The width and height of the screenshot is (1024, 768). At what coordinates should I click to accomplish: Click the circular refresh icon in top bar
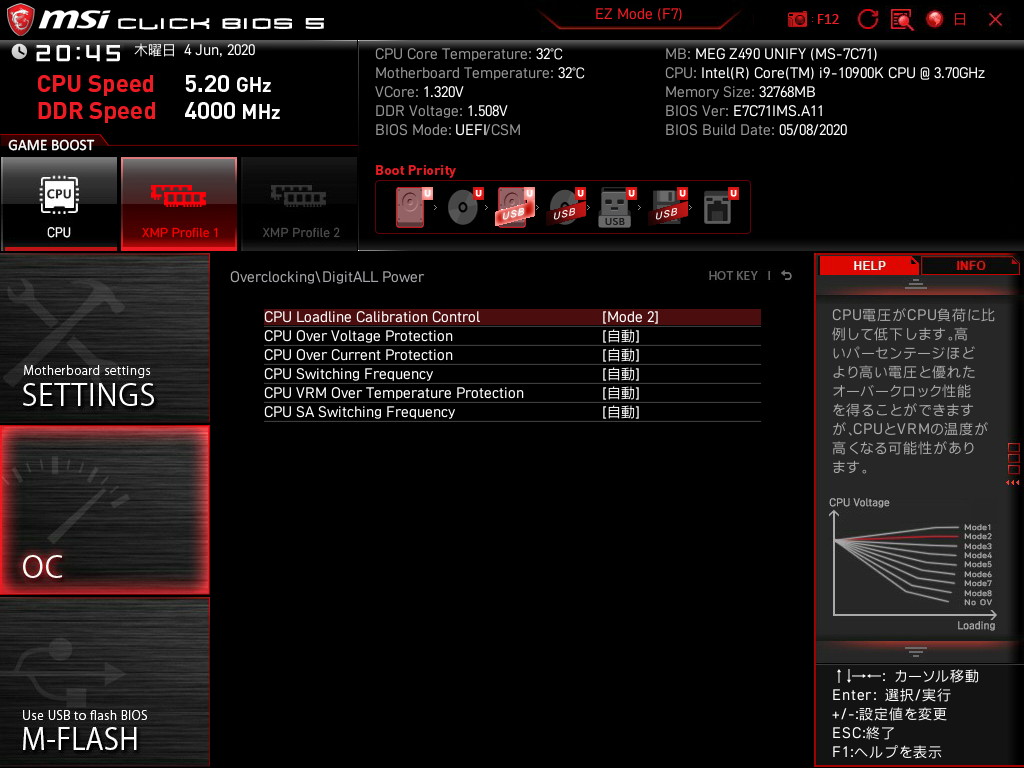click(868, 19)
